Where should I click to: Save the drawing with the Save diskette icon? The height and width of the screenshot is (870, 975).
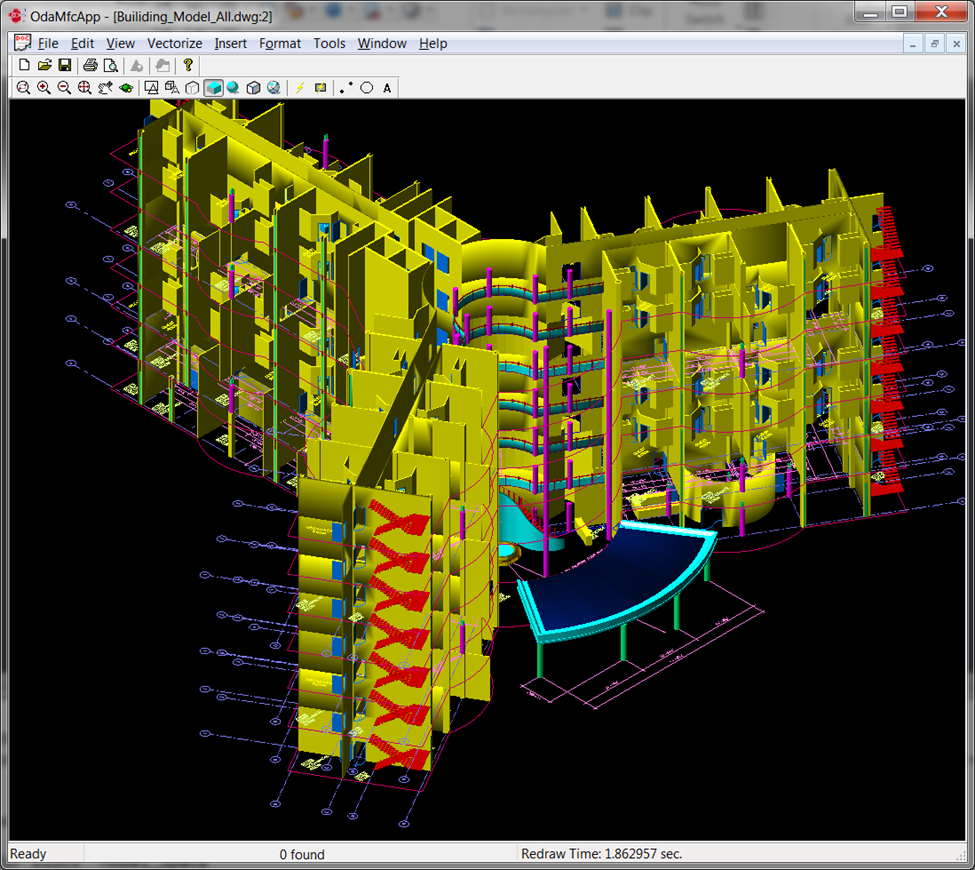click(65, 64)
